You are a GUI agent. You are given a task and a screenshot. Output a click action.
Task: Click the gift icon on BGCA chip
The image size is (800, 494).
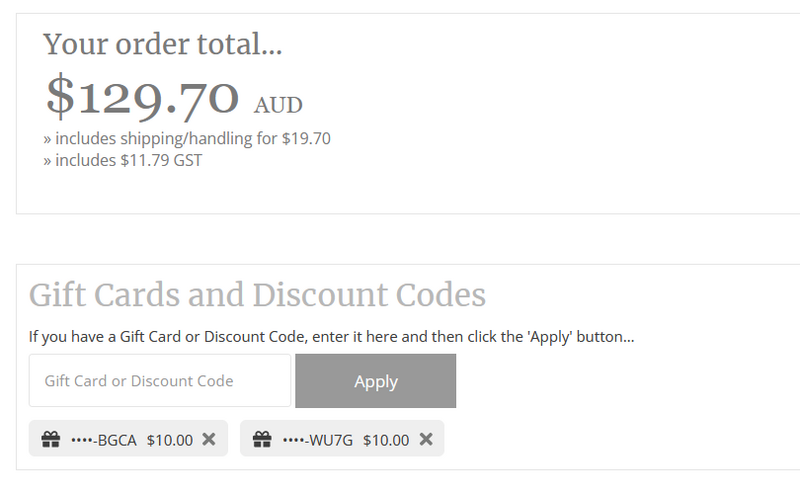click(x=51, y=439)
